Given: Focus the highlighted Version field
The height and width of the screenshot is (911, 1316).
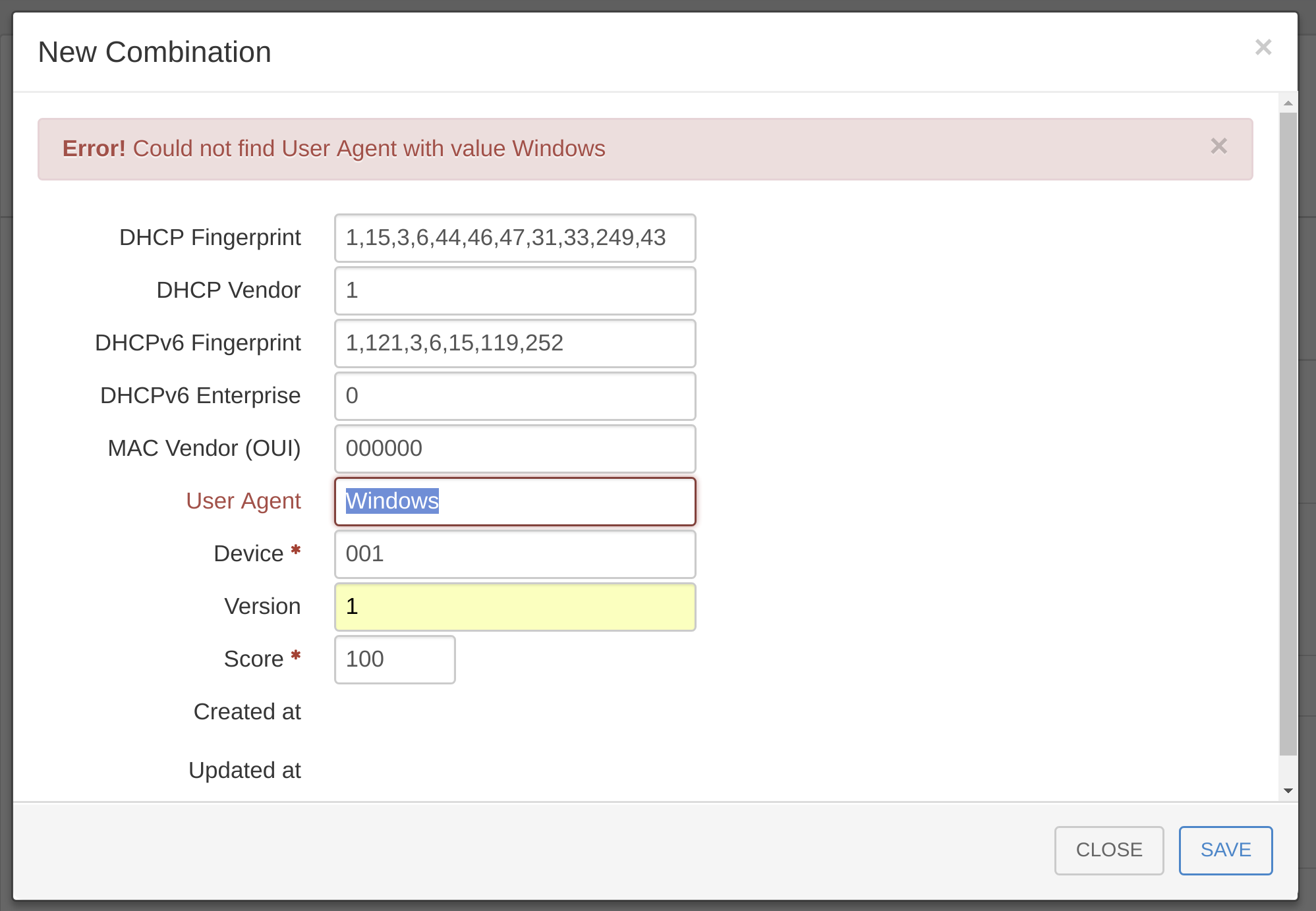Looking at the screenshot, I should [515, 607].
